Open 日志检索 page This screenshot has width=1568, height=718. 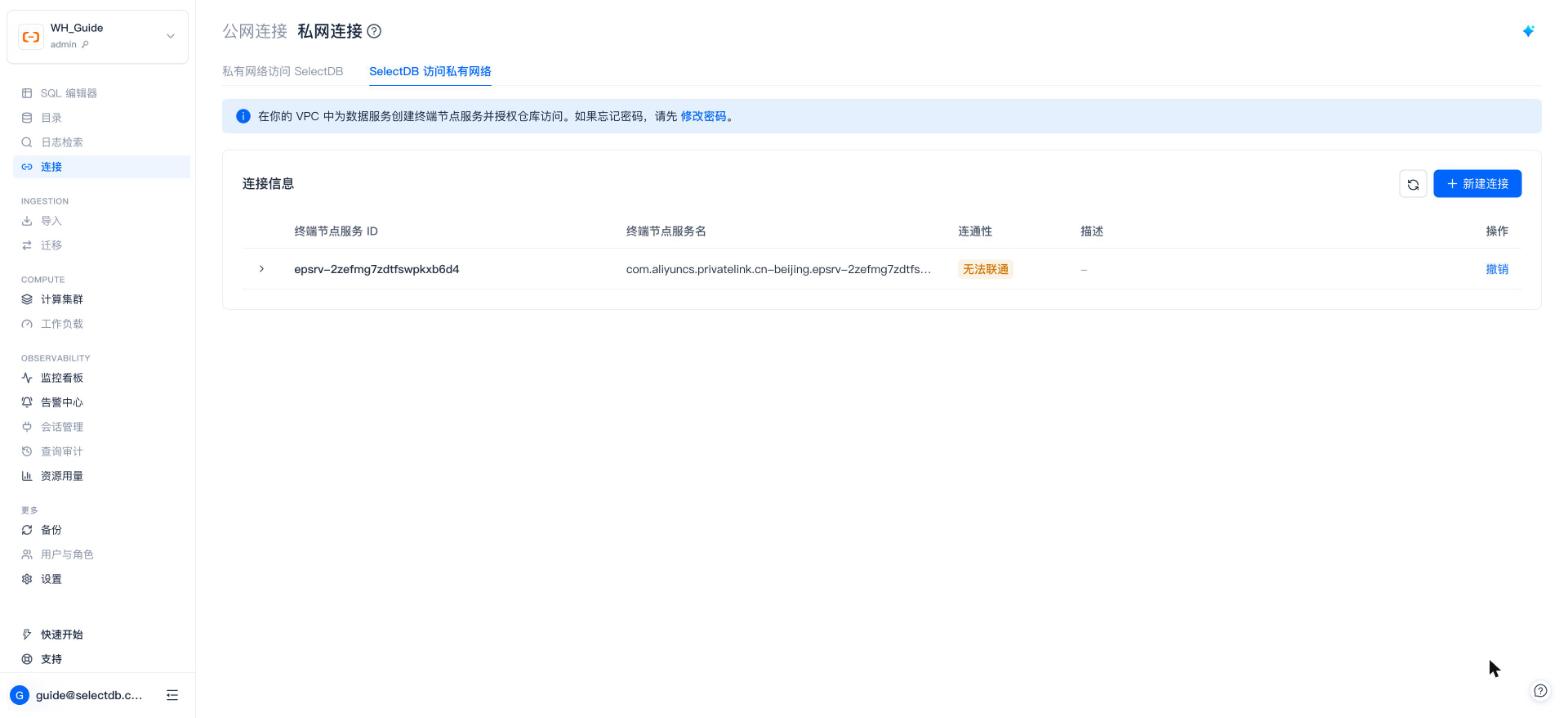pyautogui.click(x=61, y=142)
